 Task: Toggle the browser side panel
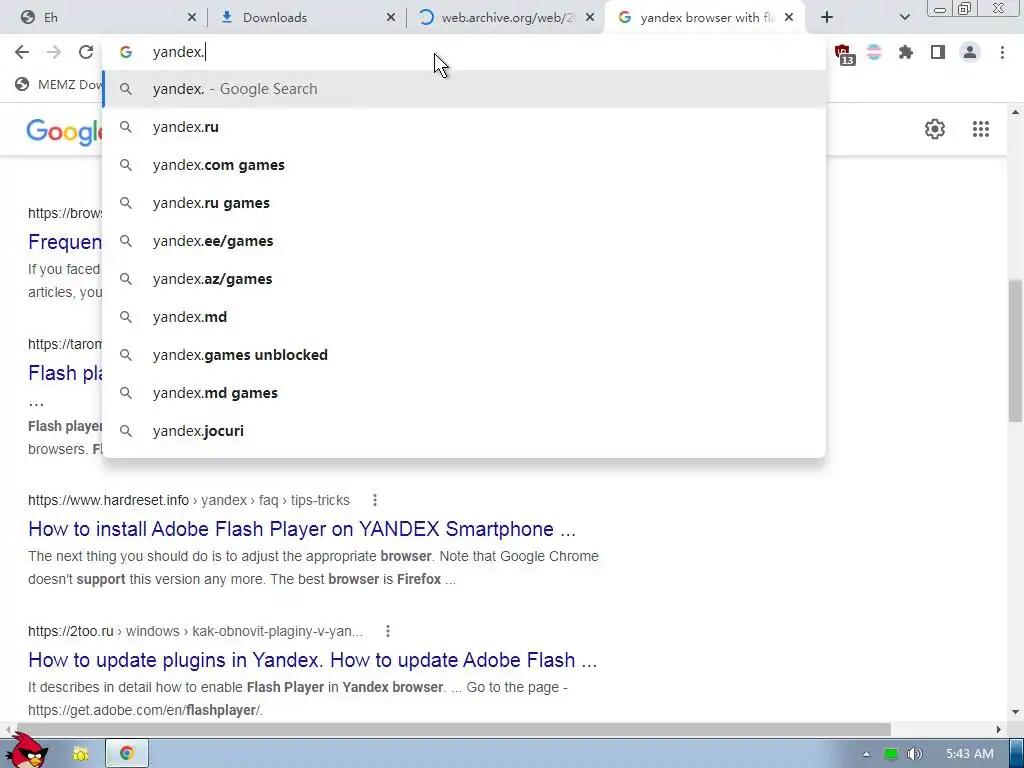click(938, 52)
